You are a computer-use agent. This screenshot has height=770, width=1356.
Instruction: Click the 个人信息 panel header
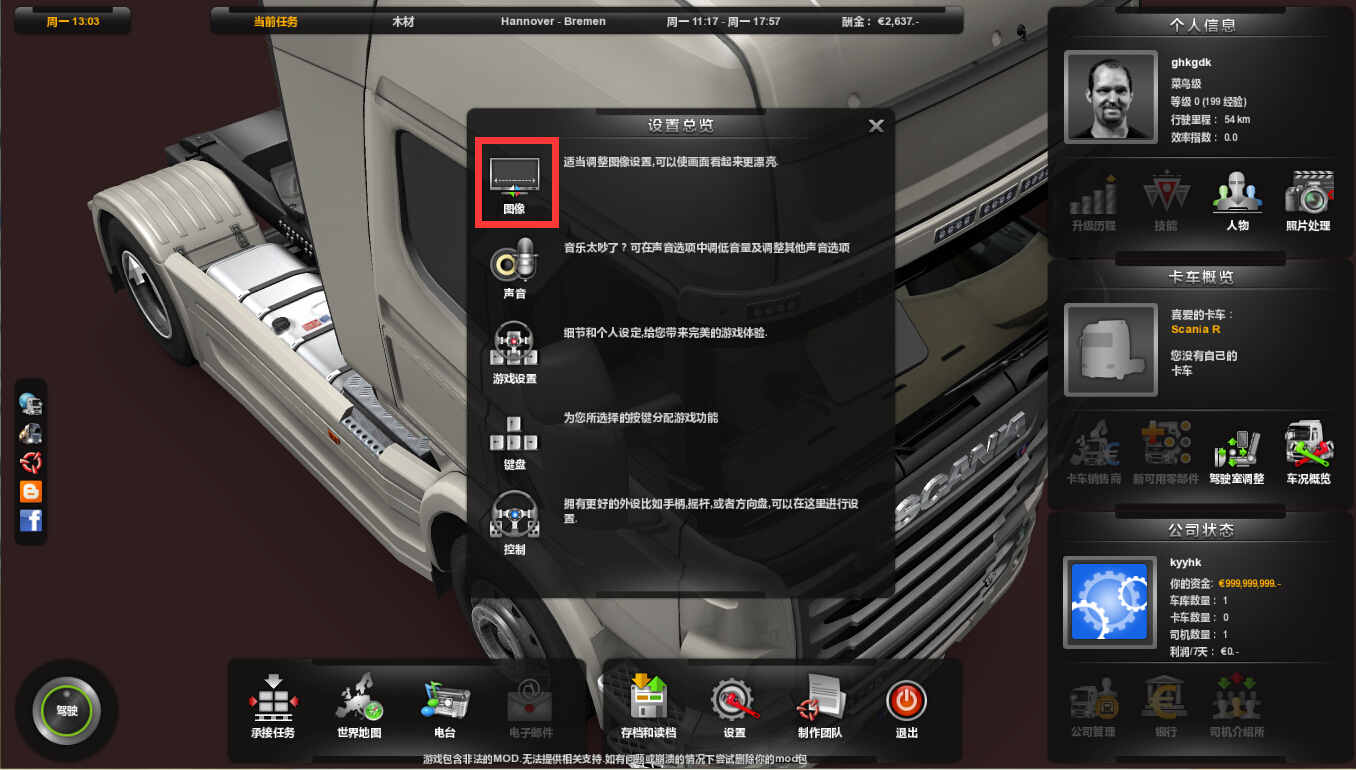coord(1202,25)
